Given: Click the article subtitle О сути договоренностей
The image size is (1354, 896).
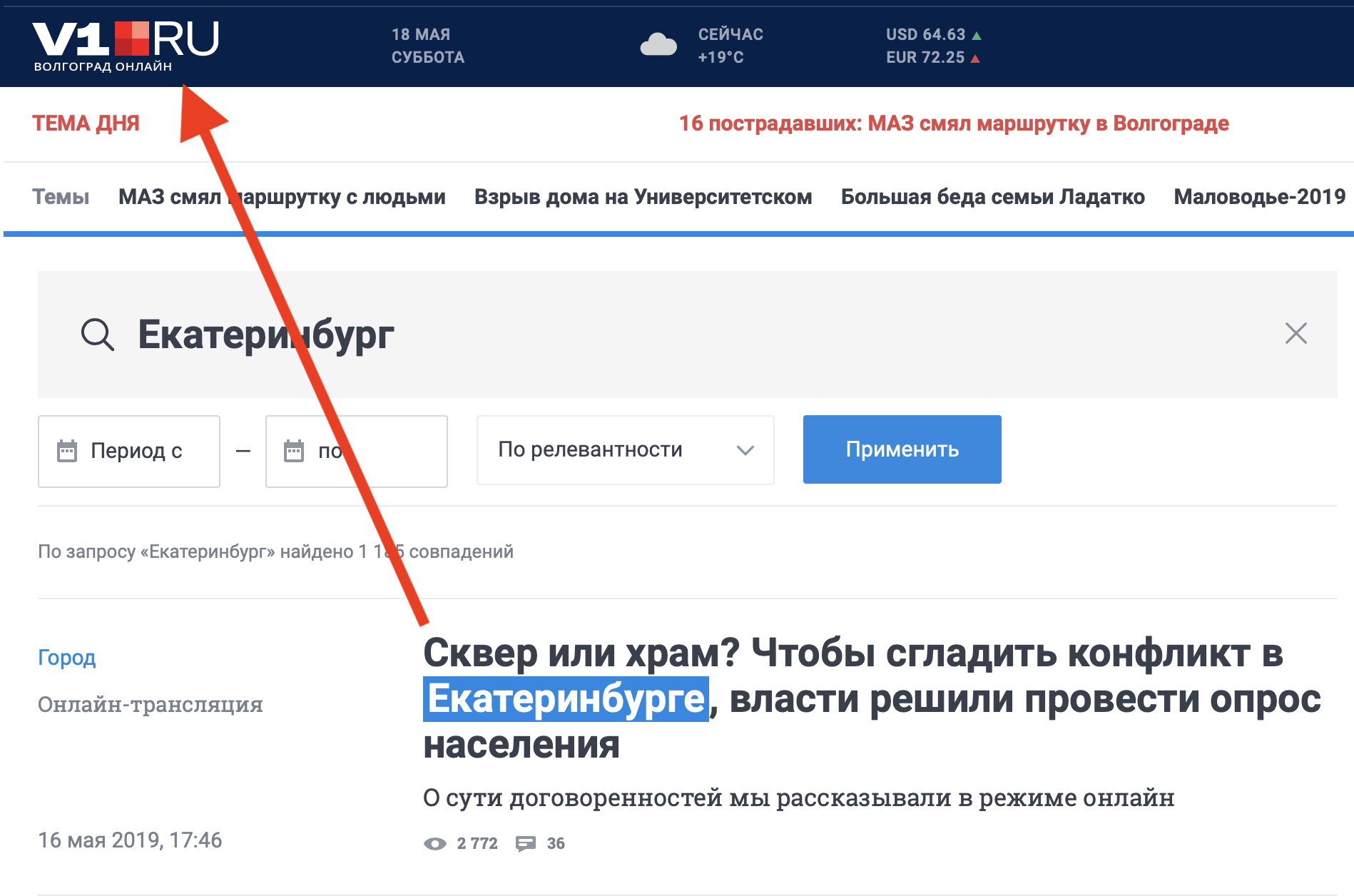Looking at the screenshot, I should pos(798,798).
